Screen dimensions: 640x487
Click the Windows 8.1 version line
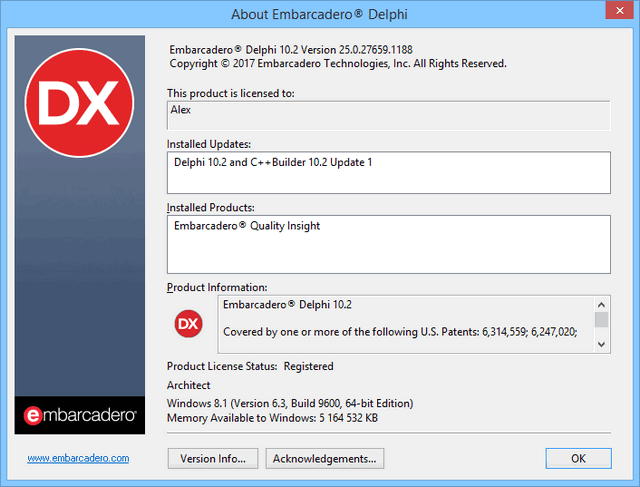click(x=290, y=403)
